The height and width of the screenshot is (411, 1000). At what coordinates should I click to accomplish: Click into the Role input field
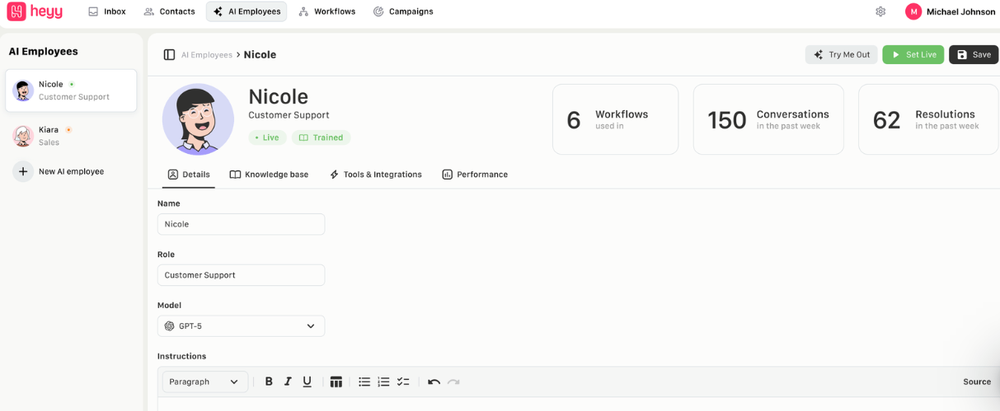[x=241, y=275]
